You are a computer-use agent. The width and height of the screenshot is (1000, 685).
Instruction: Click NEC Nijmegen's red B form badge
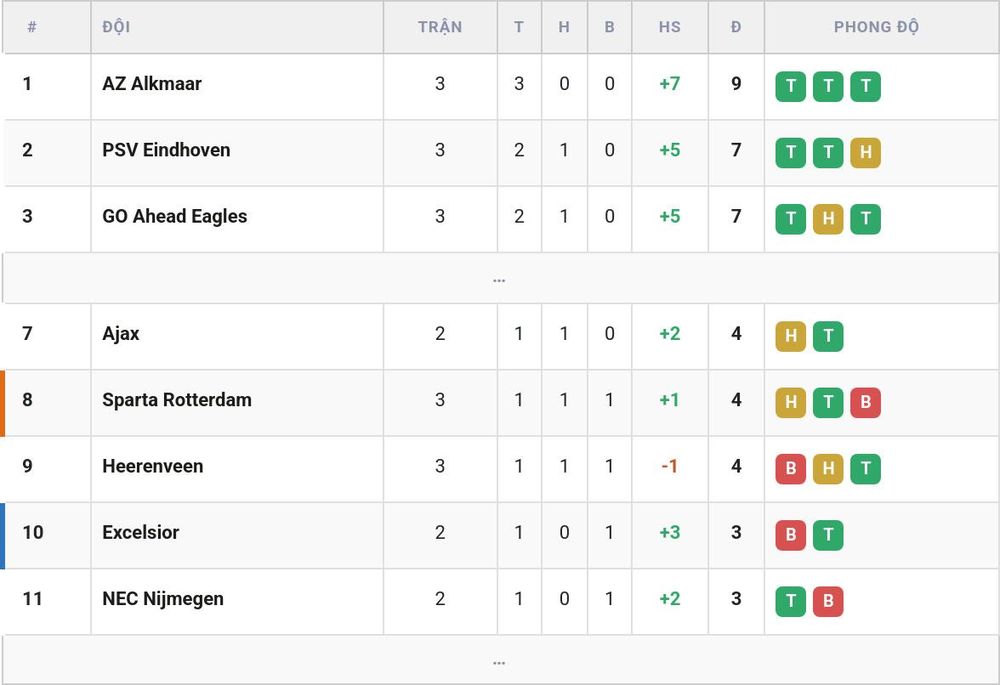click(828, 601)
